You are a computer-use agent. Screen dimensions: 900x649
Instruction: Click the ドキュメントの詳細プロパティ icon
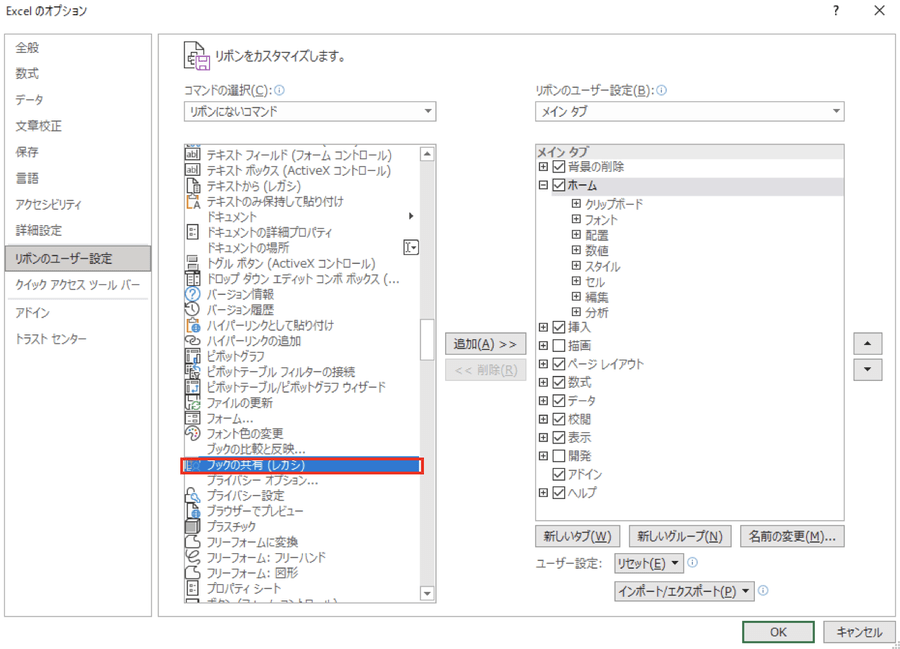193,232
